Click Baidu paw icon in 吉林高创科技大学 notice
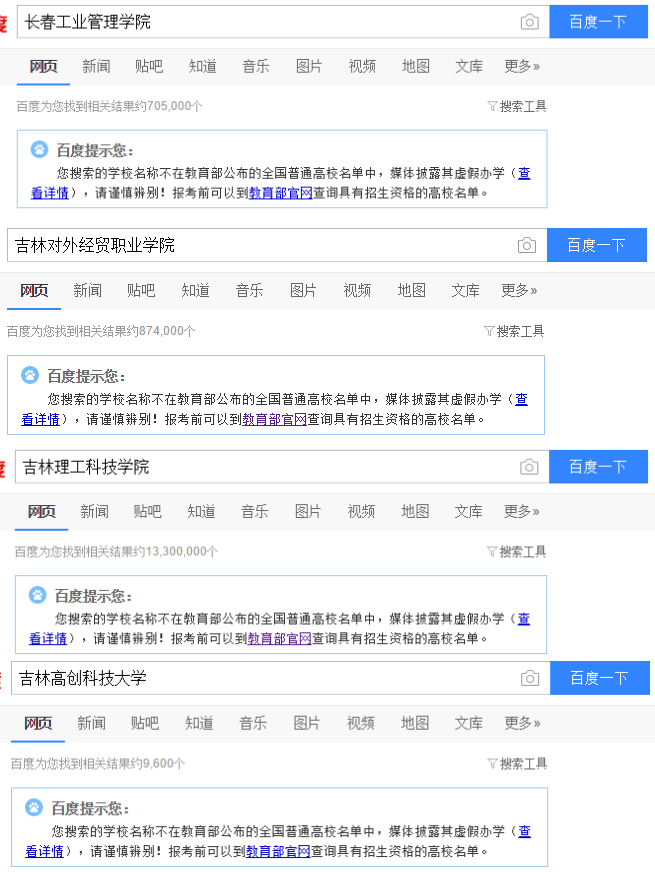 (34, 807)
